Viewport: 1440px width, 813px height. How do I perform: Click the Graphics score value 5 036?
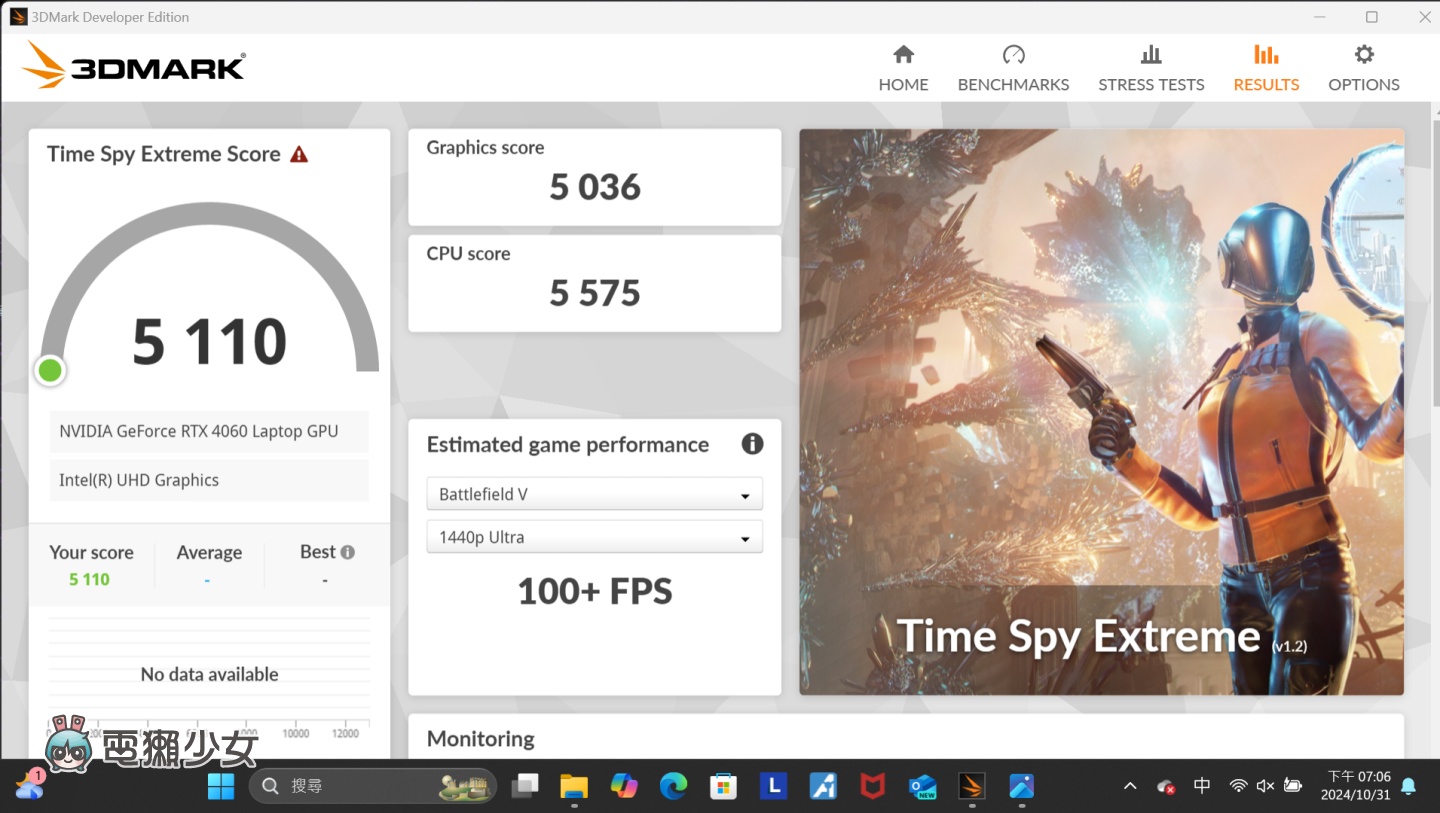(x=595, y=187)
